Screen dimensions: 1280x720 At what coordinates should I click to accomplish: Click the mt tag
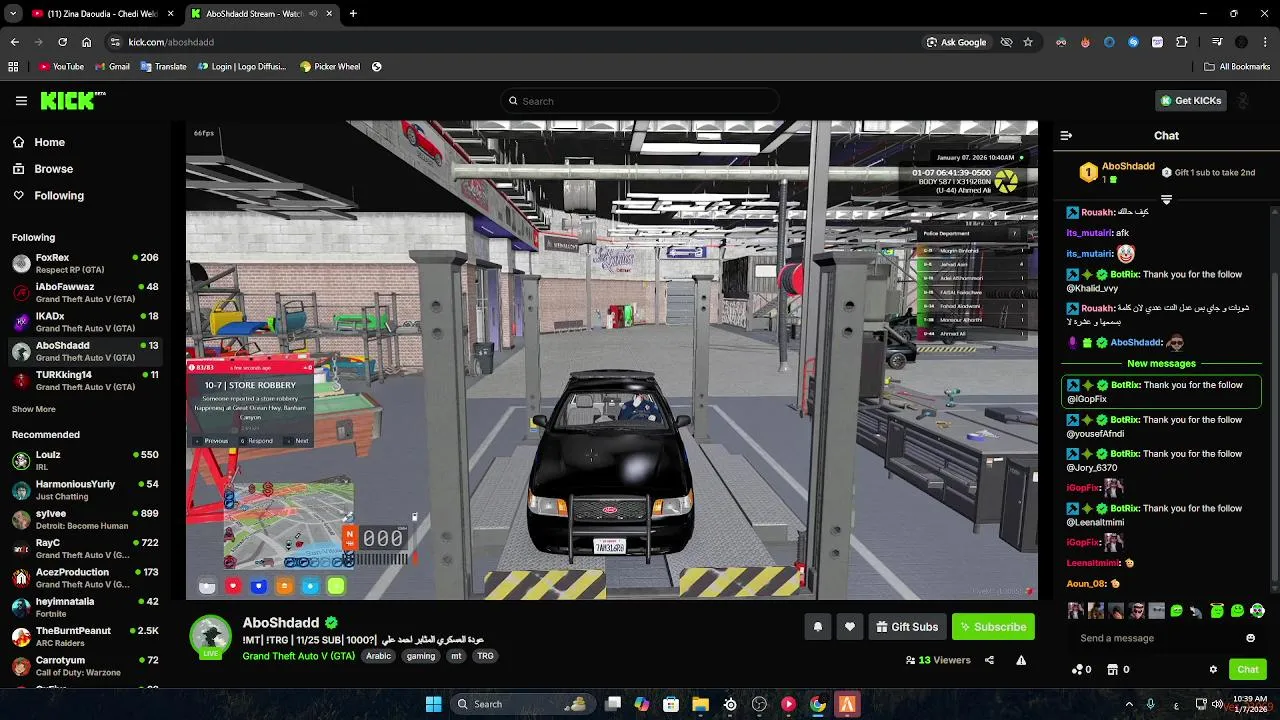coord(456,656)
